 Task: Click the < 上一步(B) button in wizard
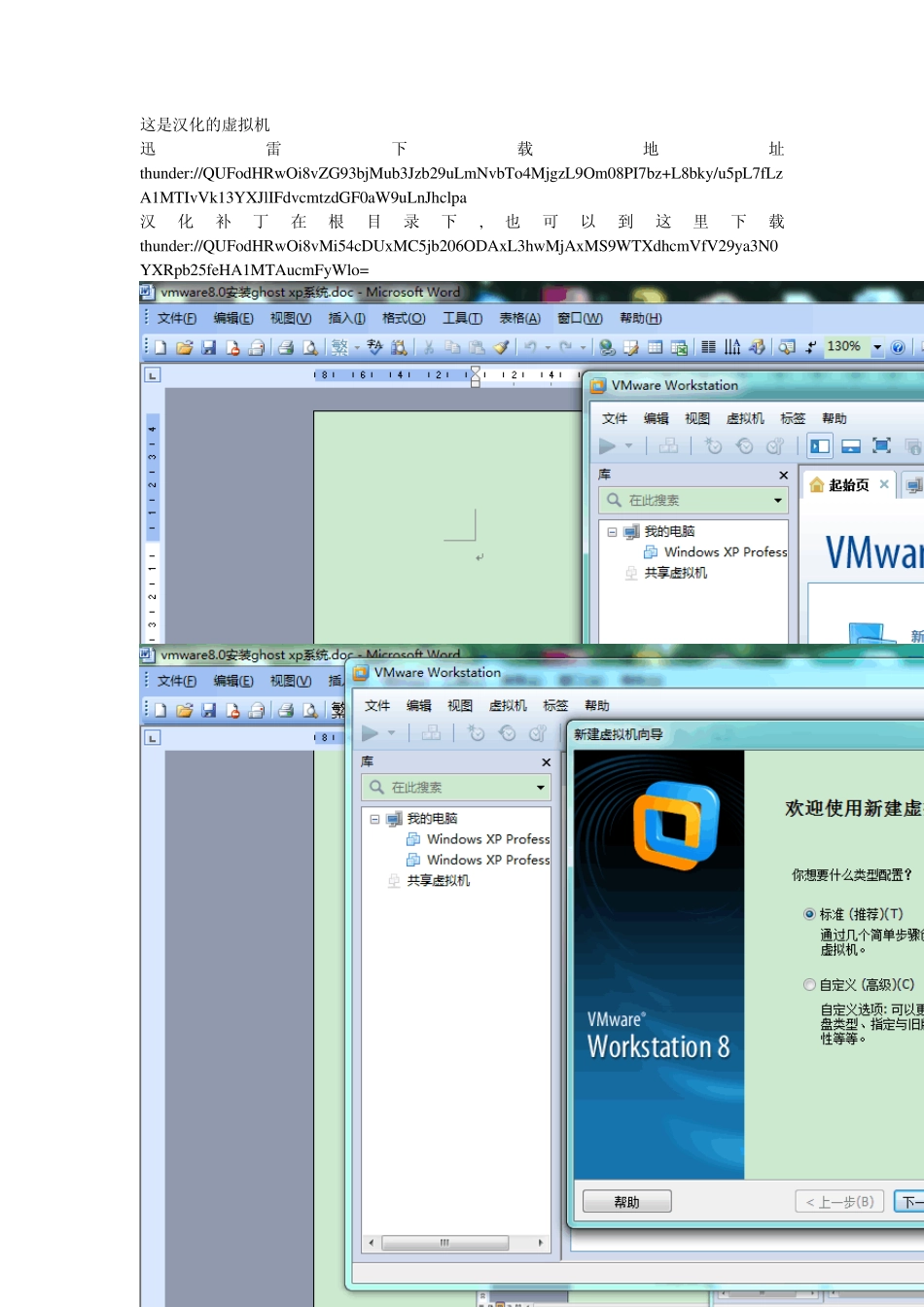pos(840,1202)
